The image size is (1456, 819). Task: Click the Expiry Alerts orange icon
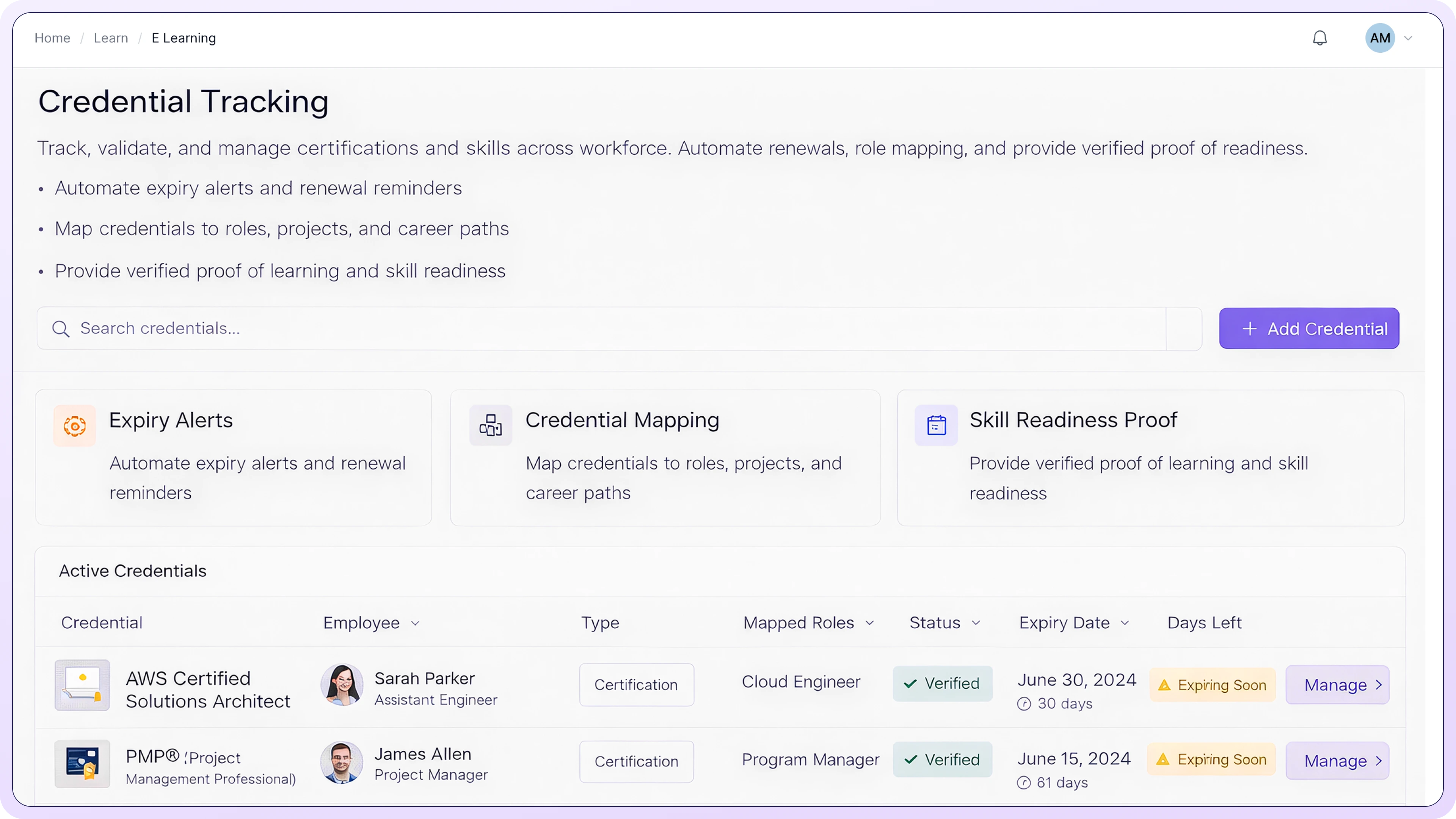point(75,425)
